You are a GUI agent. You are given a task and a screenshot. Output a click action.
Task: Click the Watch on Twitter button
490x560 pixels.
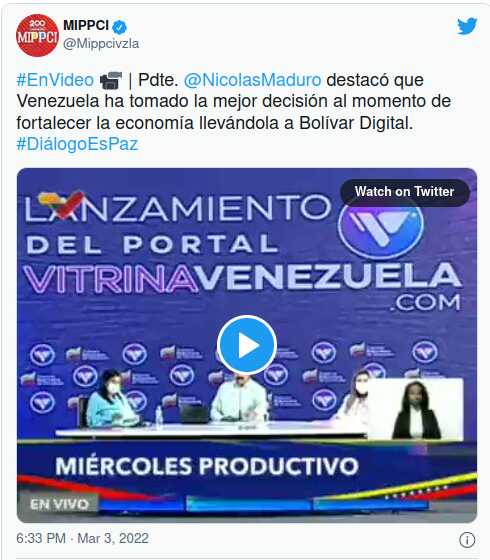pyautogui.click(x=404, y=192)
